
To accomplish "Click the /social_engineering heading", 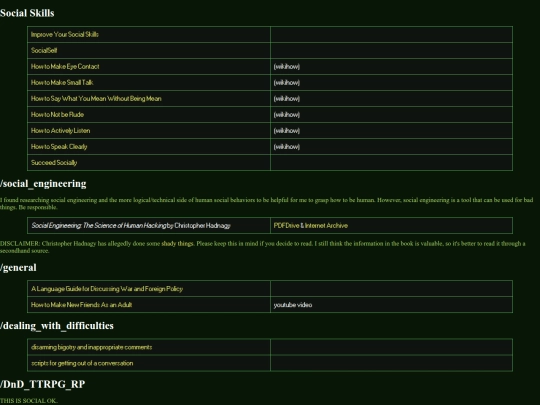I will (x=43, y=184).
